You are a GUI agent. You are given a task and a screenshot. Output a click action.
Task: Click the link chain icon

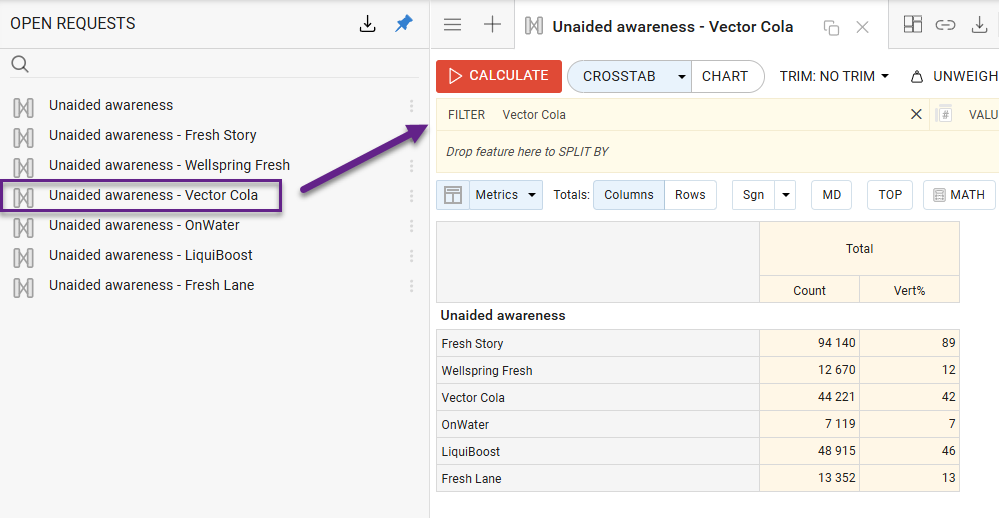tap(945, 26)
